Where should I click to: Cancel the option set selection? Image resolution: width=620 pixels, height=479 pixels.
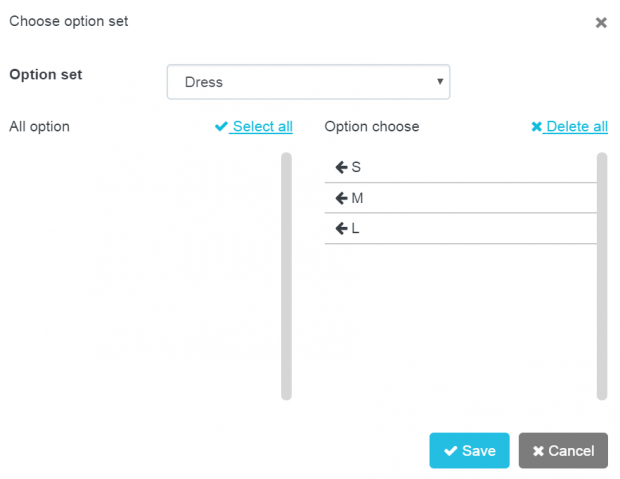click(563, 451)
